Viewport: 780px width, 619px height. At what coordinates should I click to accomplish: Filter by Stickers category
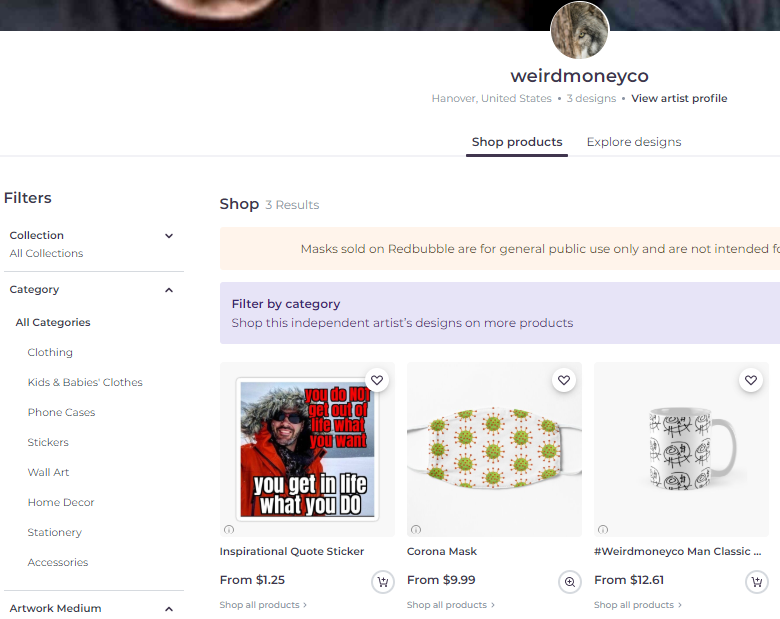point(48,442)
